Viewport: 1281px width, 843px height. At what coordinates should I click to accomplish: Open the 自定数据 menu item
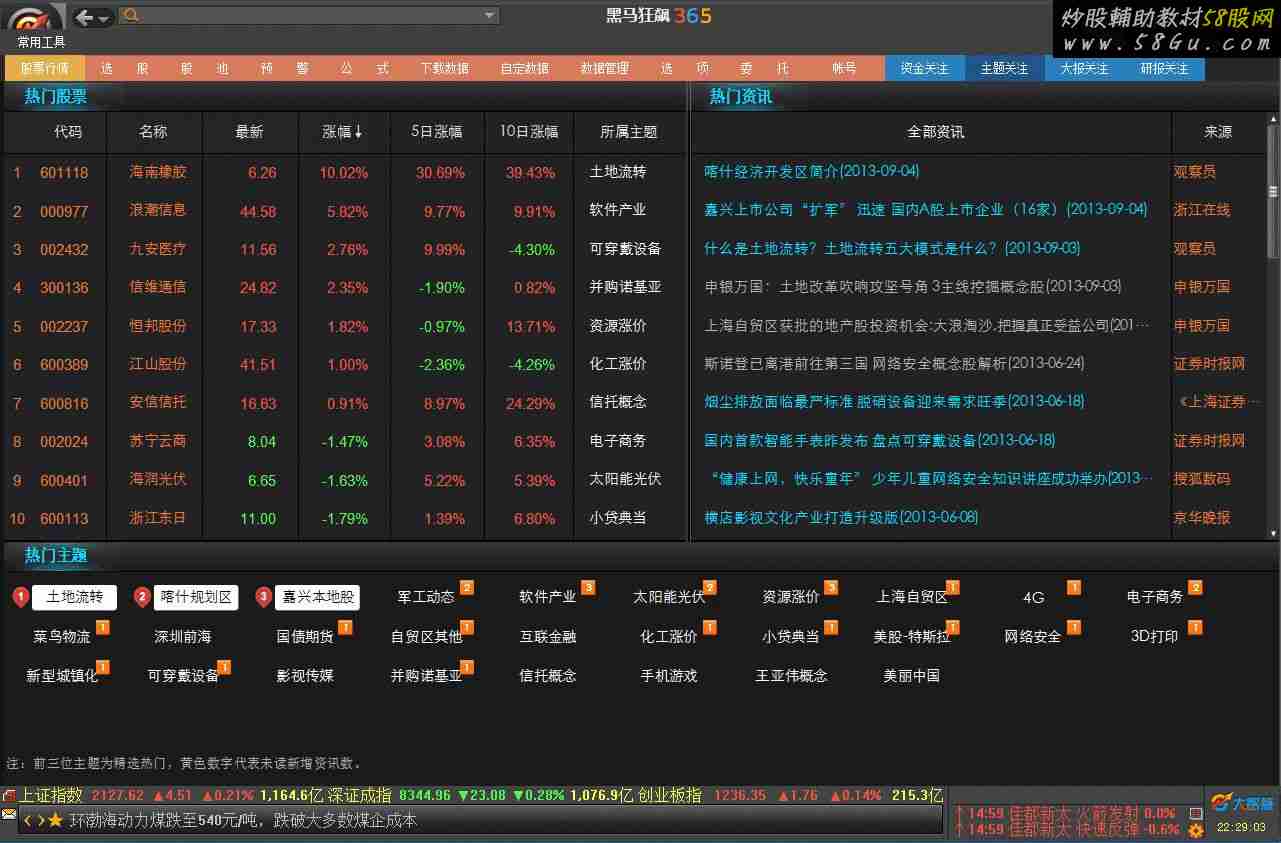[x=524, y=68]
